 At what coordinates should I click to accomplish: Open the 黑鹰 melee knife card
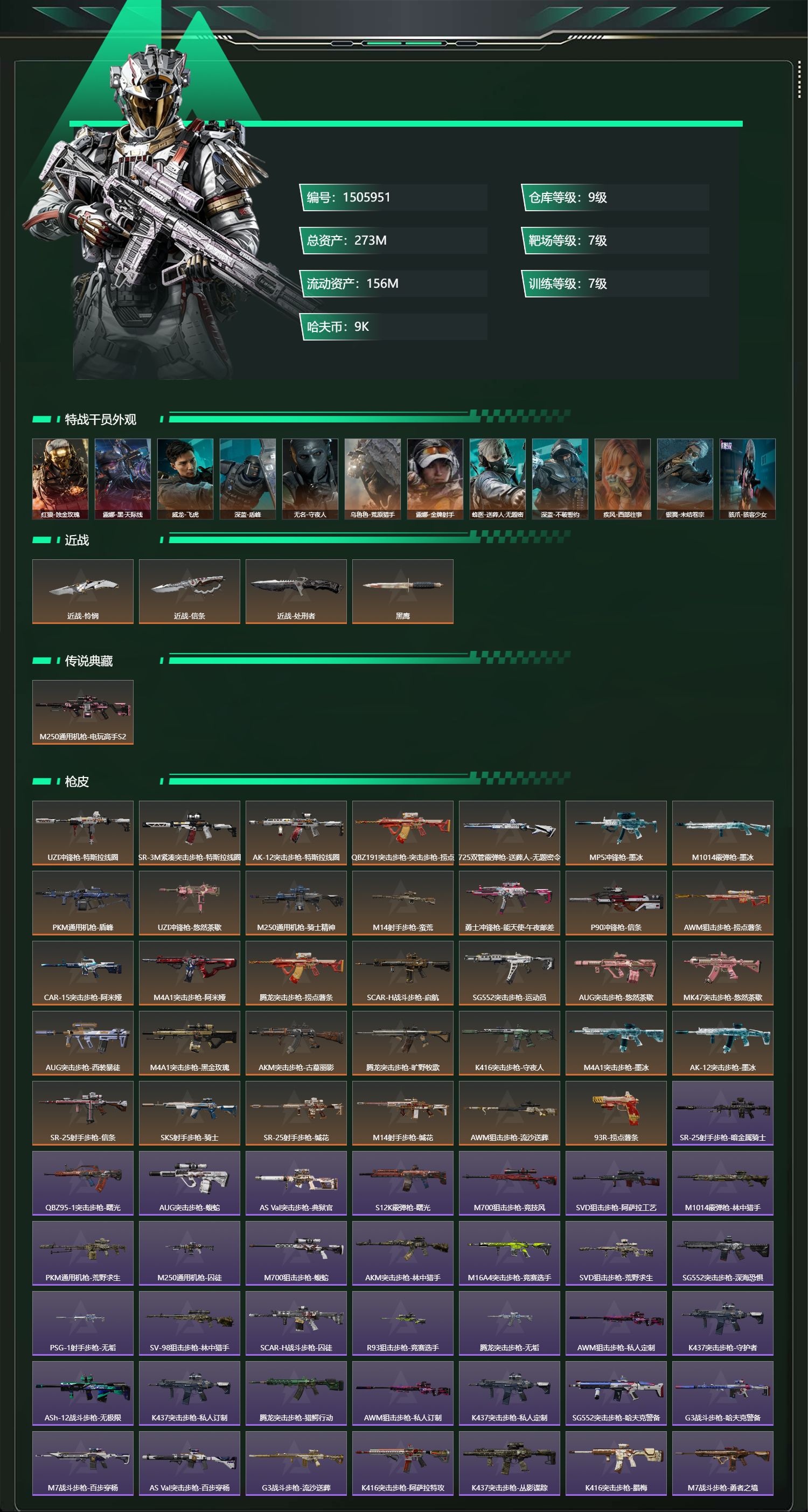click(402, 591)
